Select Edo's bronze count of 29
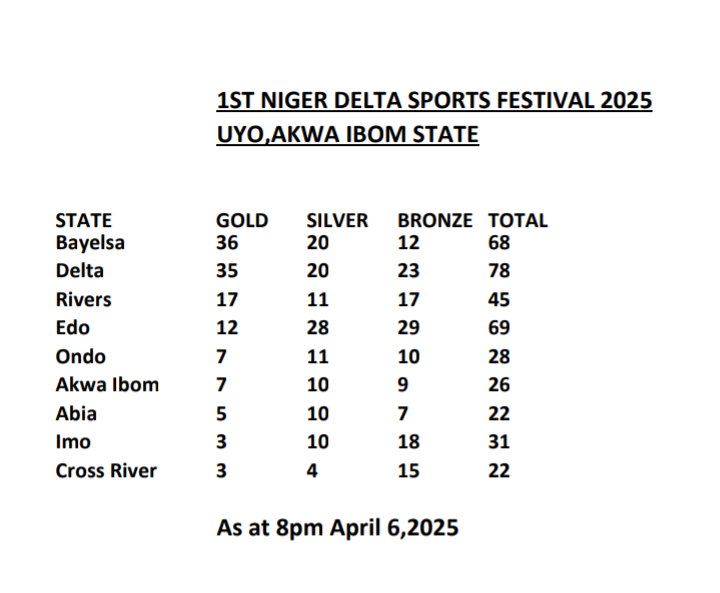This screenshot has width=720, height=593. pos(409,328)
